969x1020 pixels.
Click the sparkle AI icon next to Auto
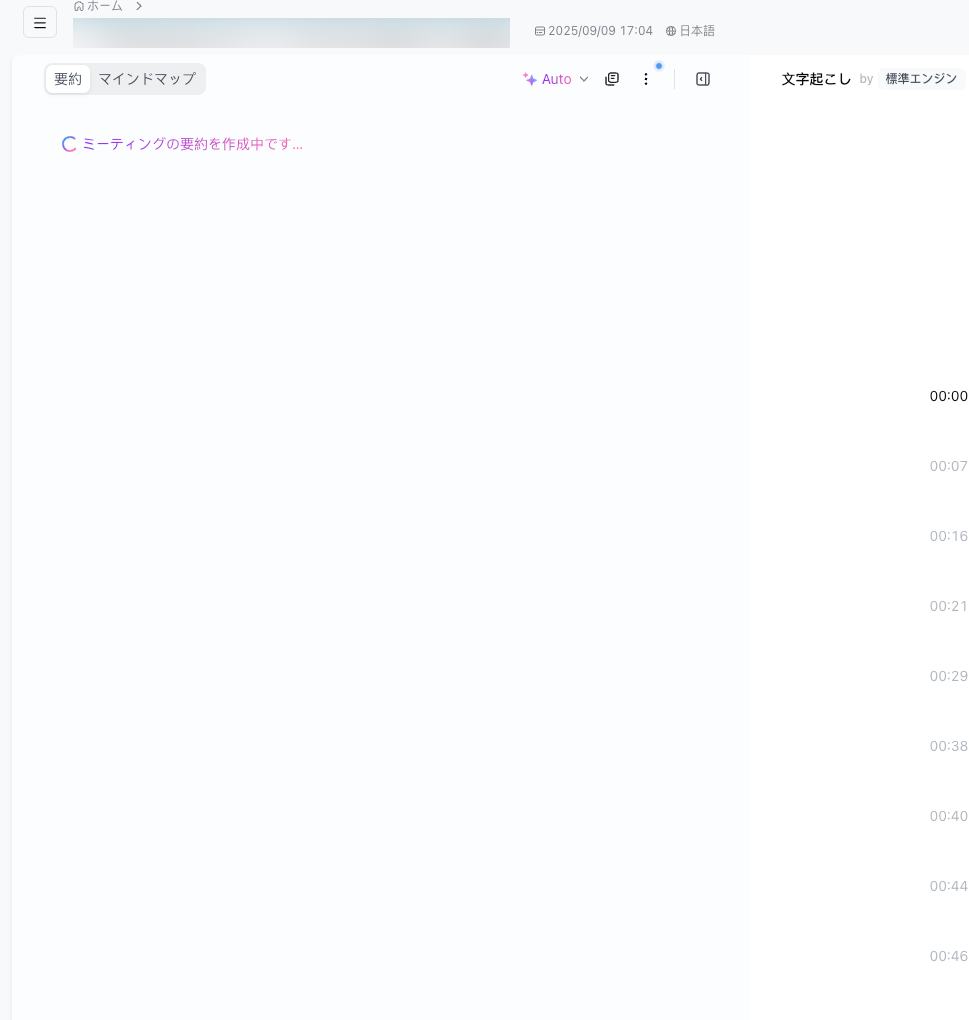pos(529,79)
